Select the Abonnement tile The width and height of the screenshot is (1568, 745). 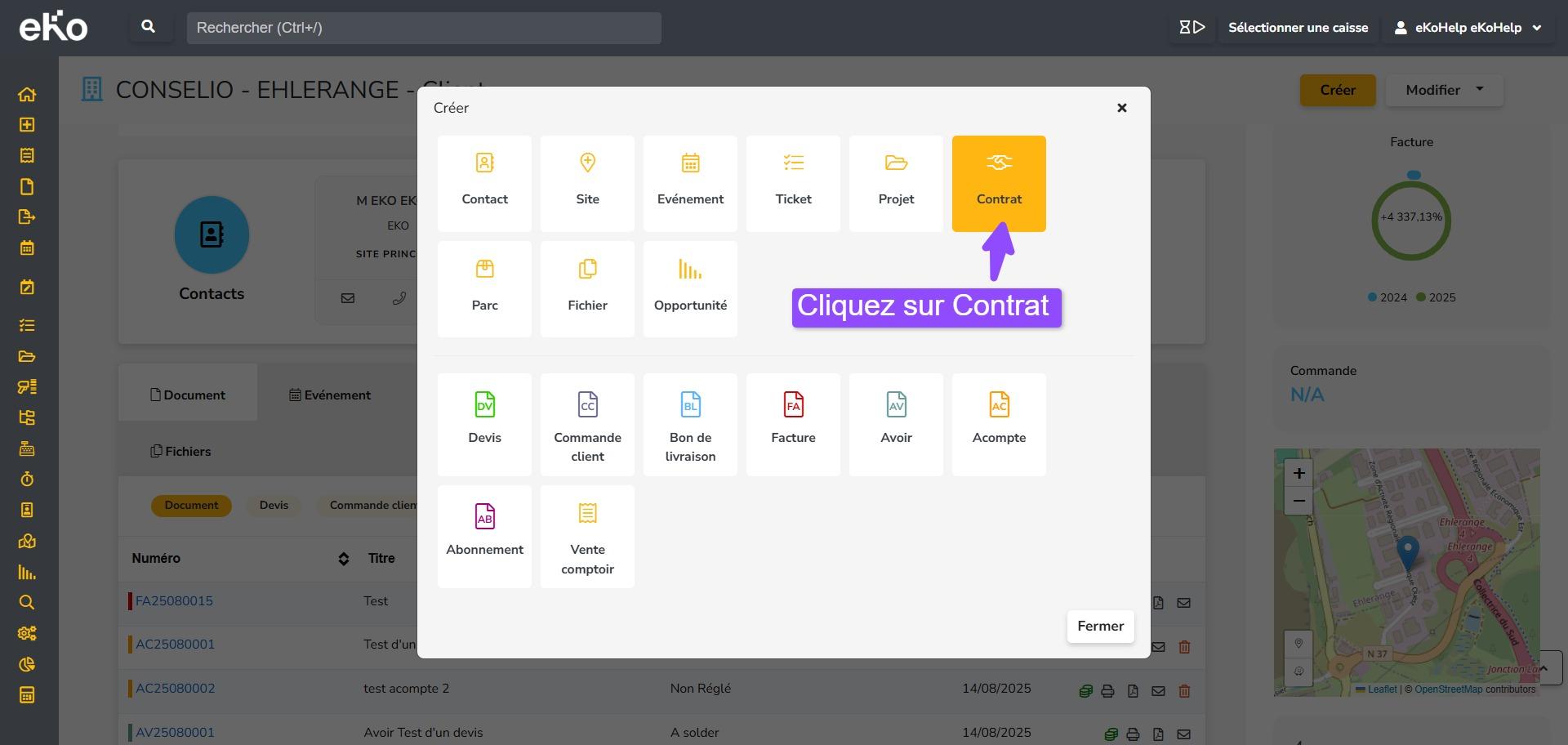coord(484,536)
